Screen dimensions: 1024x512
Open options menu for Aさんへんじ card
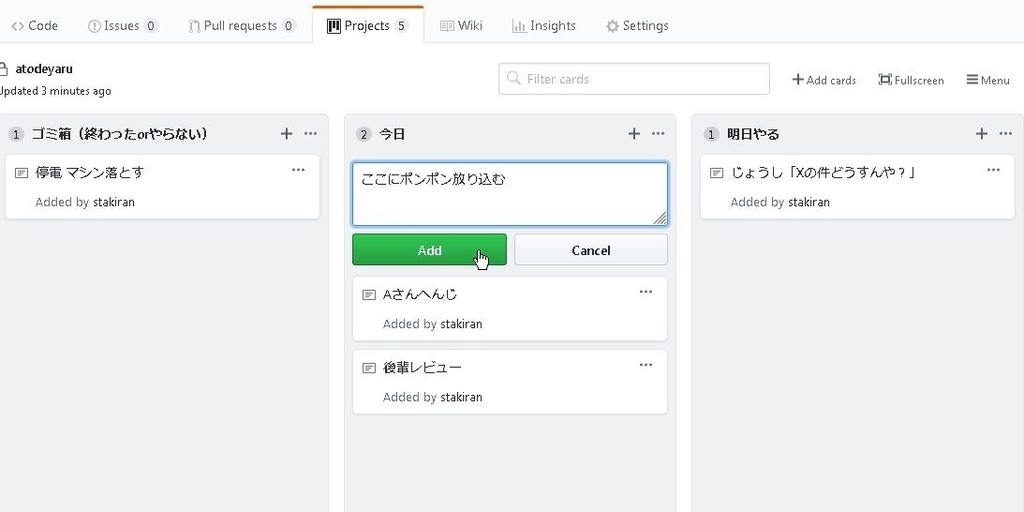coord(645,292)
